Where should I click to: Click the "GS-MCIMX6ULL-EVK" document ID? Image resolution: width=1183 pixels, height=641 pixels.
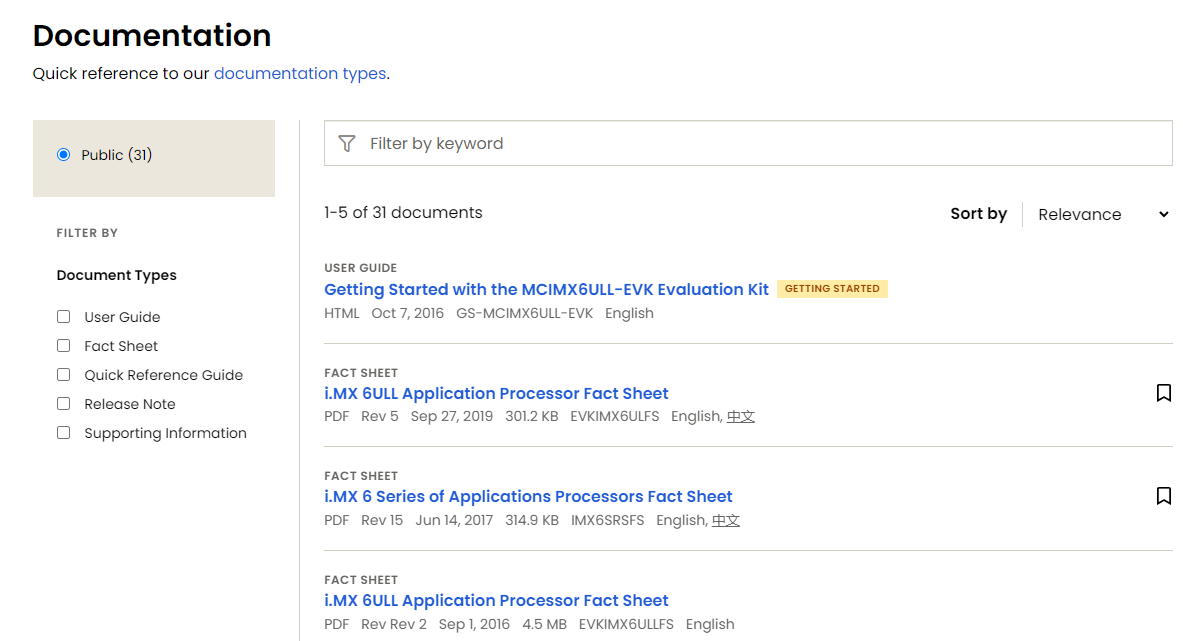[x=524, y=313]
